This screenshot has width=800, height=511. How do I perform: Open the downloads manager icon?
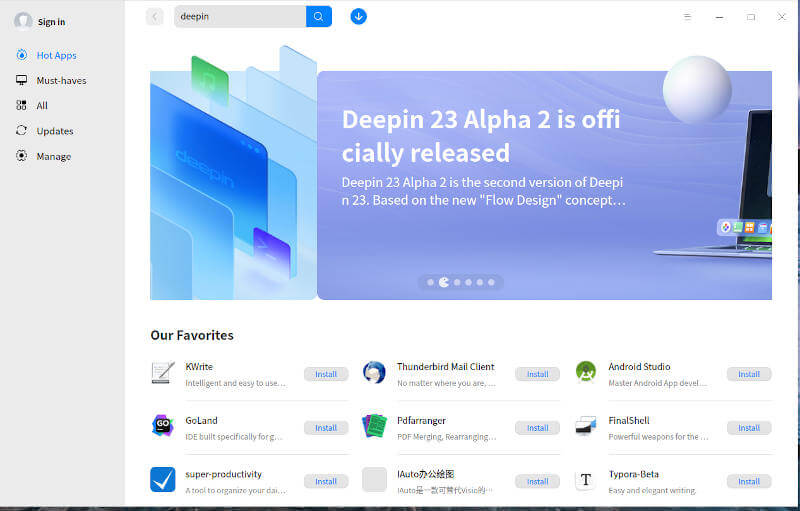[x=359, y=17]
